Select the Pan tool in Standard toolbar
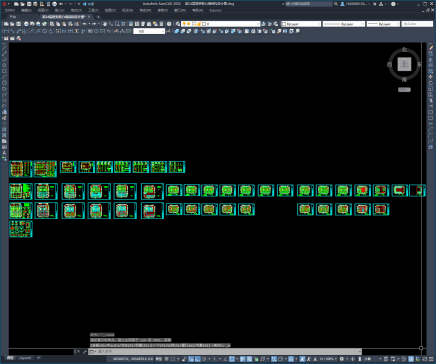436x364 pixels. (105, 24)
